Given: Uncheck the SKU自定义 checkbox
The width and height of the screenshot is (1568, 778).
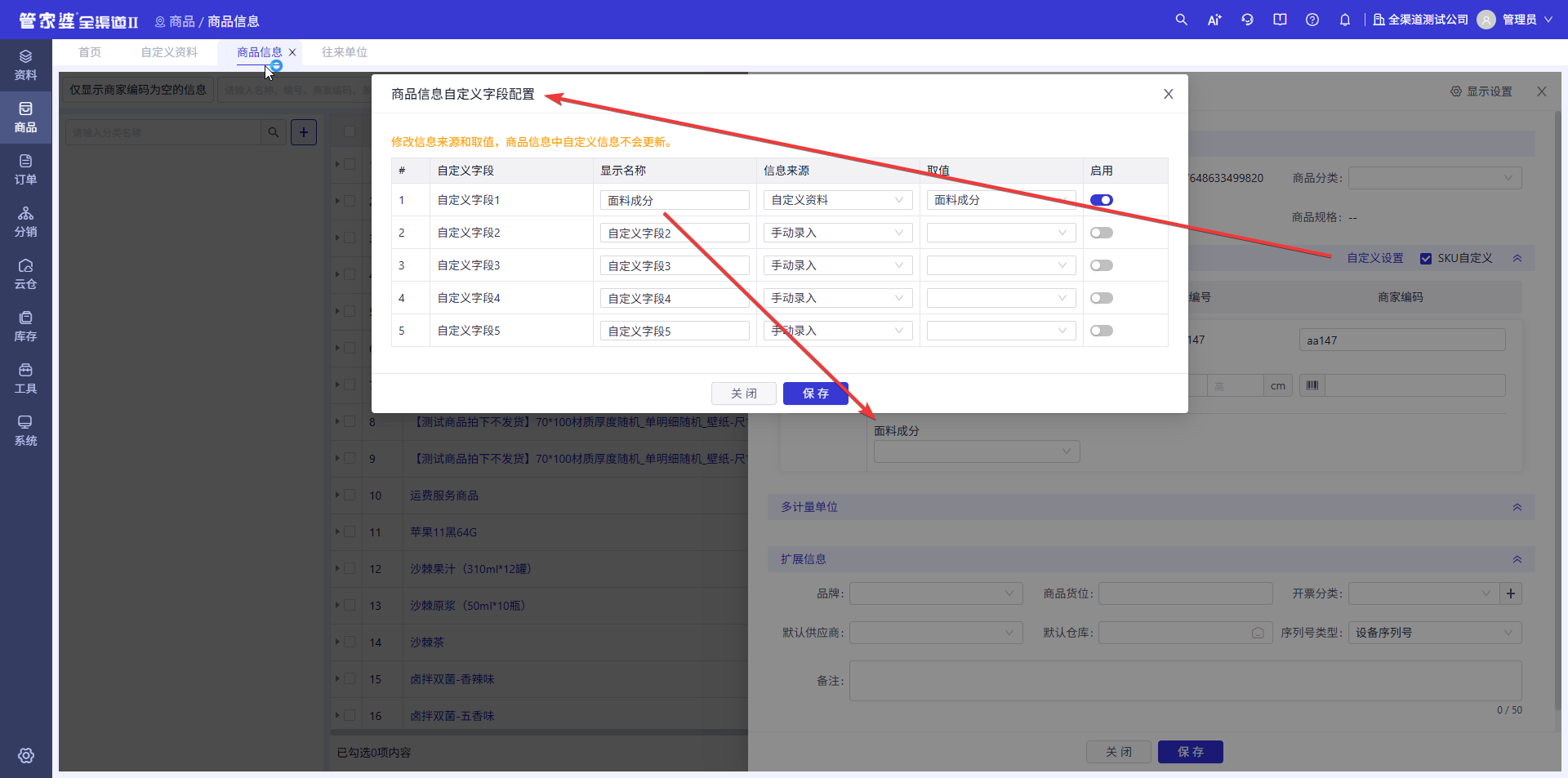Looking at the screenshot, I should pyautogui.click(x=1426, y=259).
